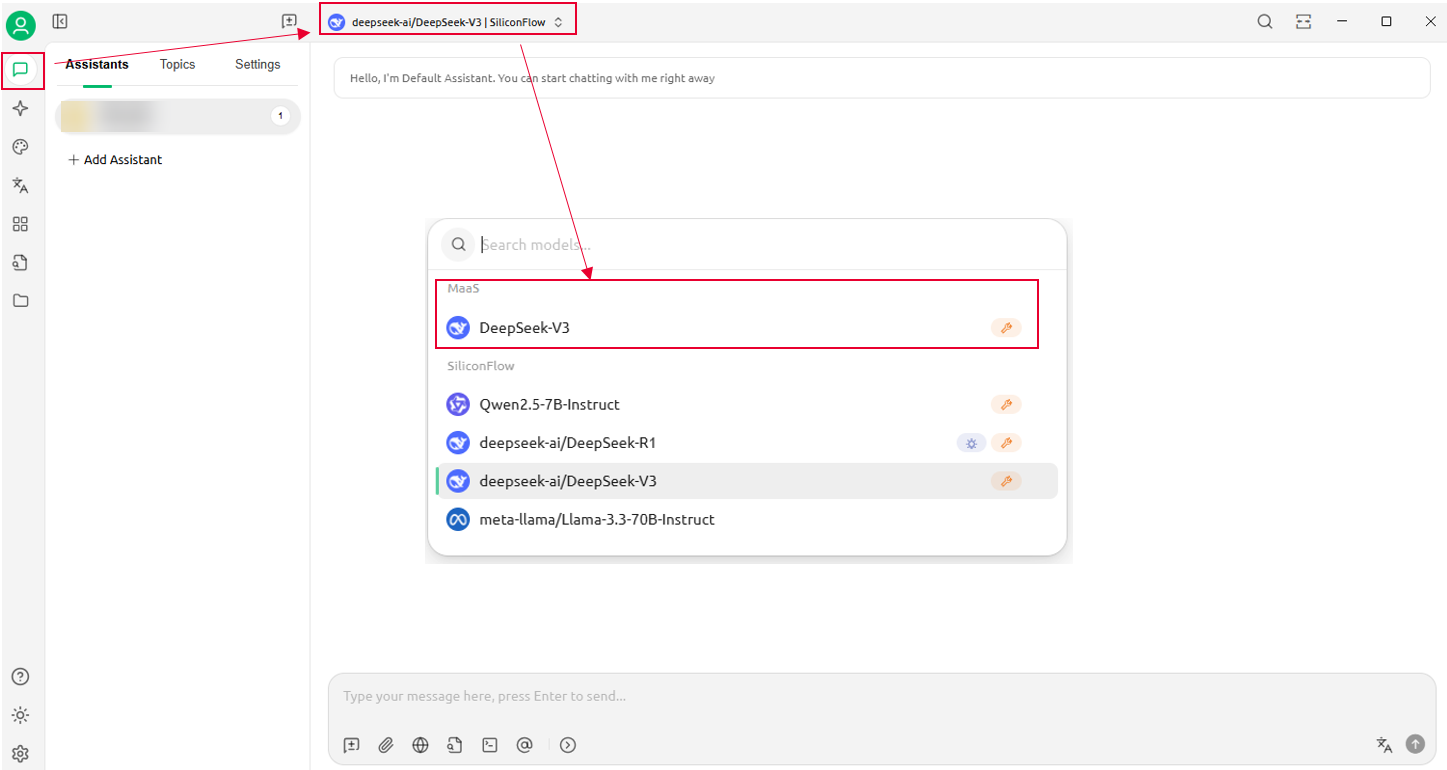Open the Files folder icon in sidebar
The height and width of the screenshot is (770, 1447).
pos(20,301)
